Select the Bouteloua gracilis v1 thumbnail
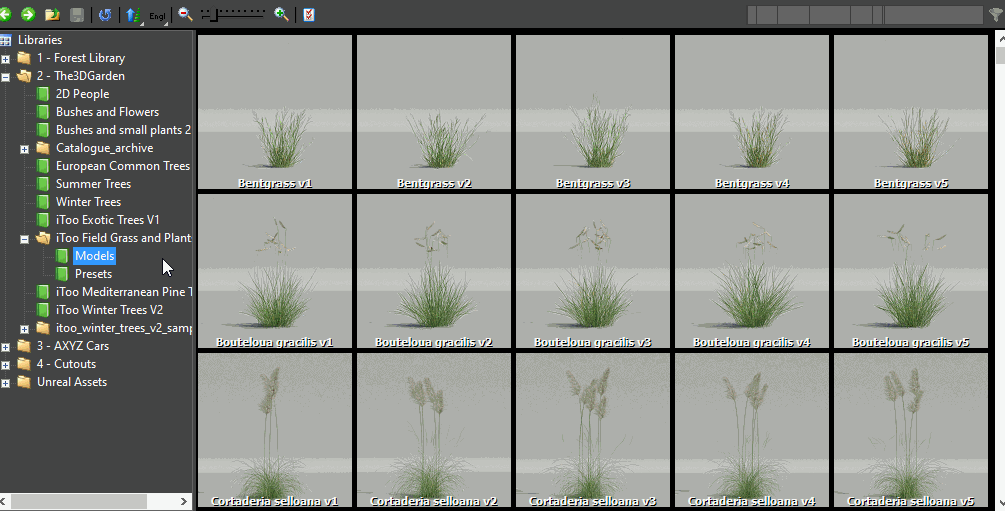Image resolution: width=1005 pixels, height=511 pixels. click(275, 271)
